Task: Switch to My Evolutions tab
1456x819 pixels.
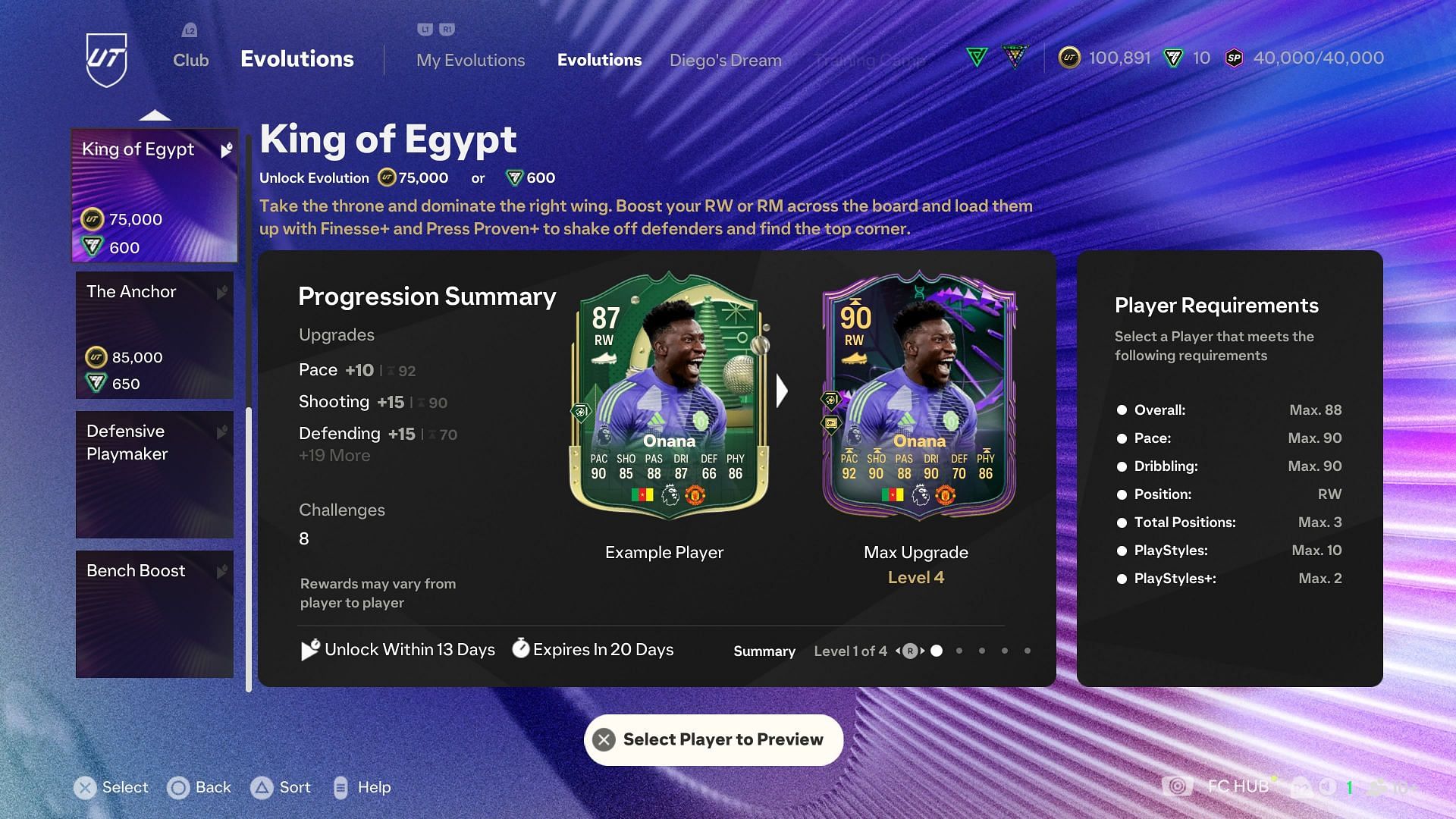Action: pos(470,58)
